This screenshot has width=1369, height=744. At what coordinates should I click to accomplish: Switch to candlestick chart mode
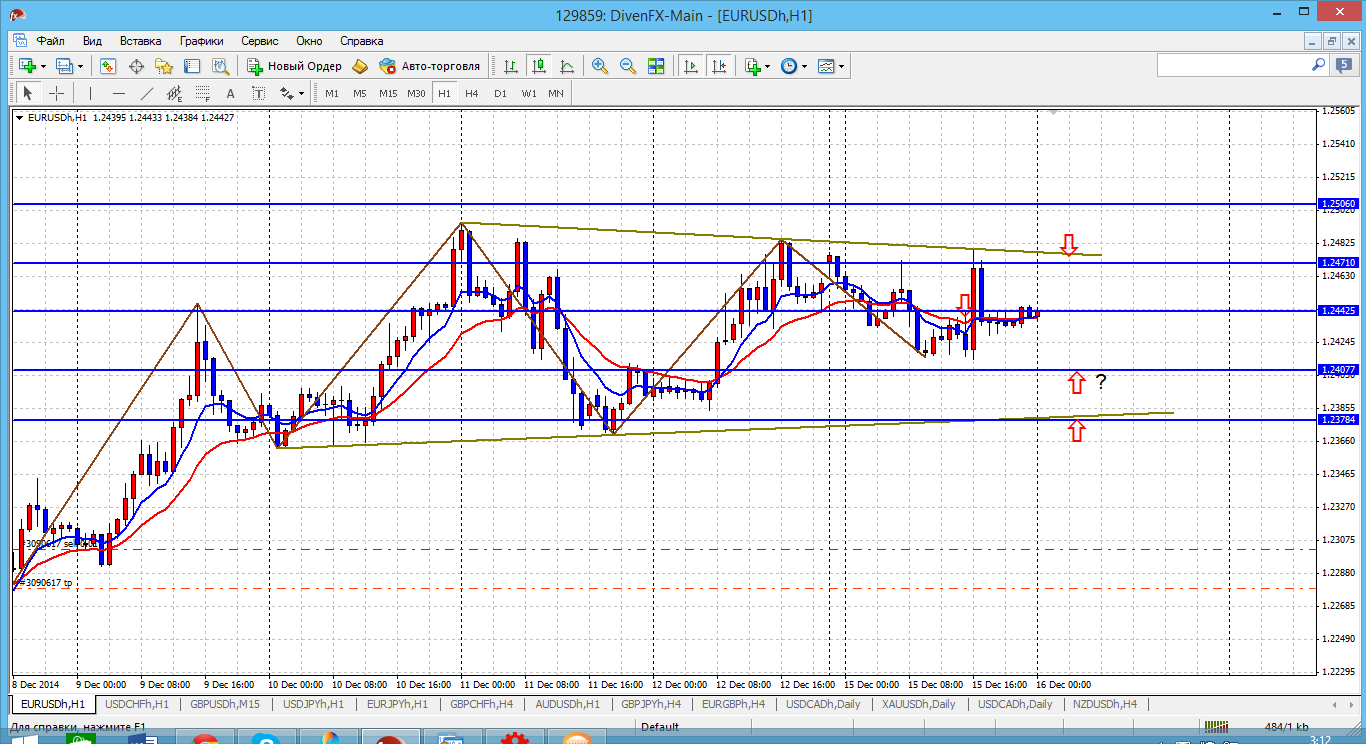coord(539,66)
